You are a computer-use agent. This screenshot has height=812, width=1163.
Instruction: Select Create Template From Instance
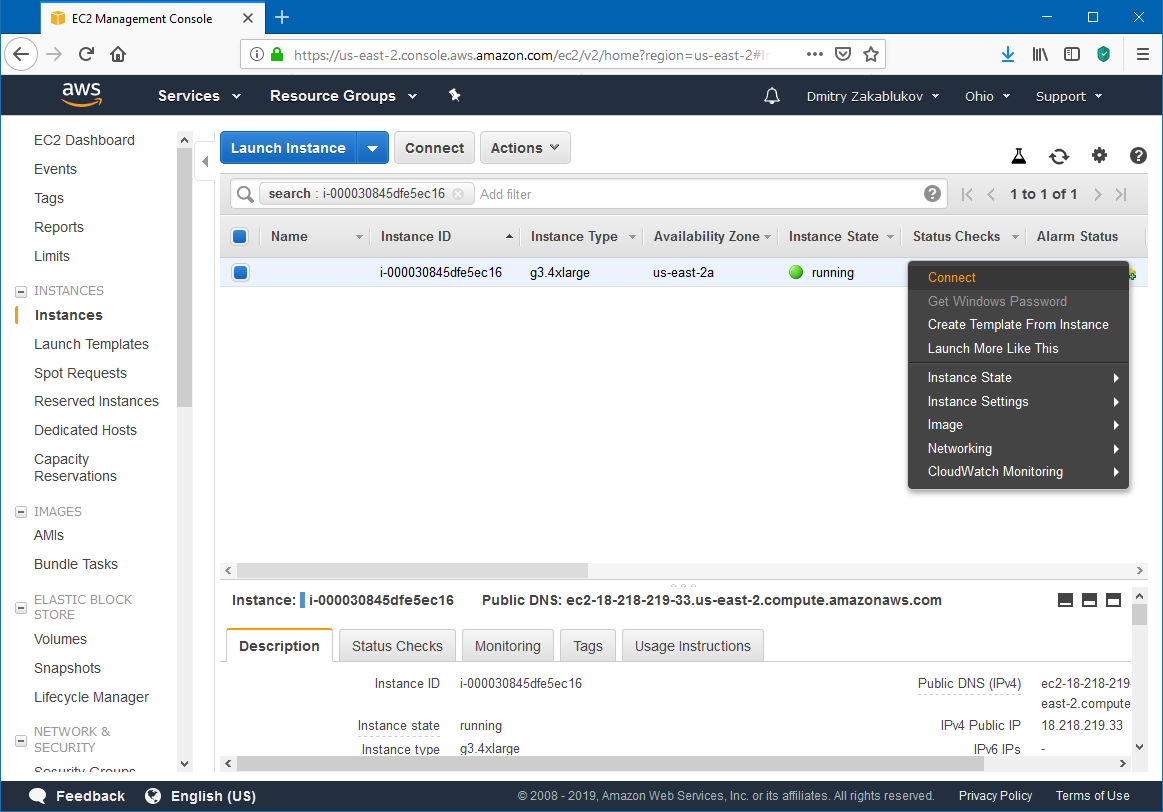coord(1018,325)
